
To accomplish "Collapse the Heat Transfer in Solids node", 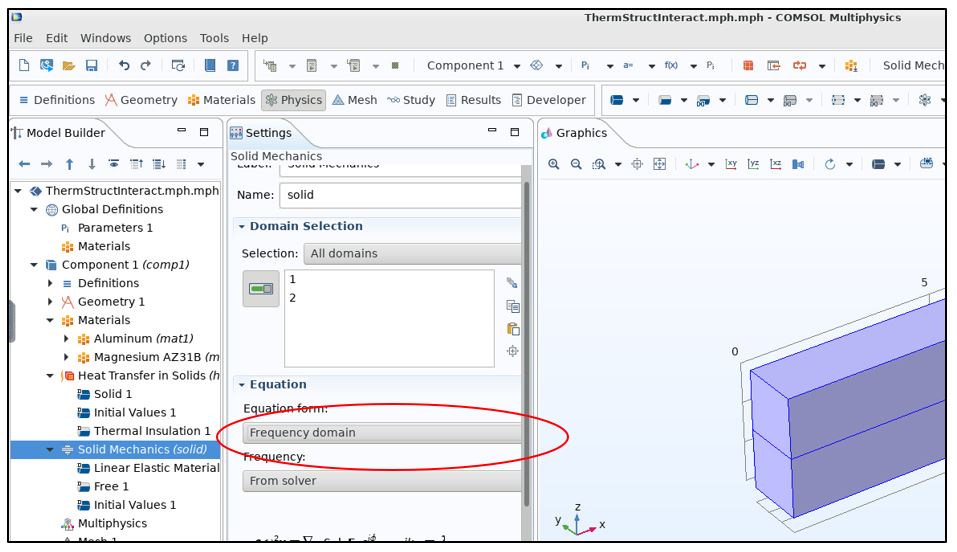I will tap(51, 376).
